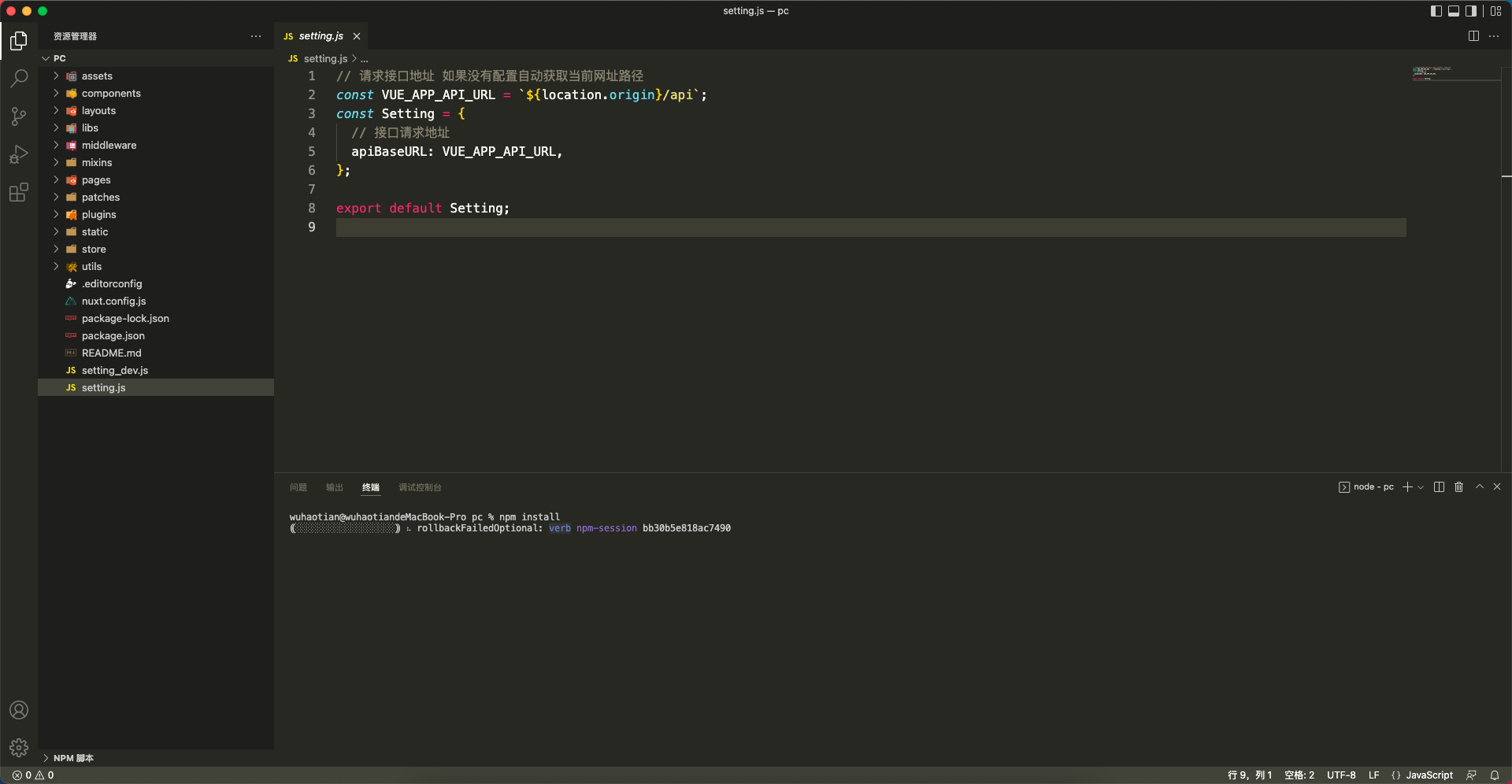Open the feedback icon in status bar
Screen dimensions: 1512x784
(x=1471, y=775)
